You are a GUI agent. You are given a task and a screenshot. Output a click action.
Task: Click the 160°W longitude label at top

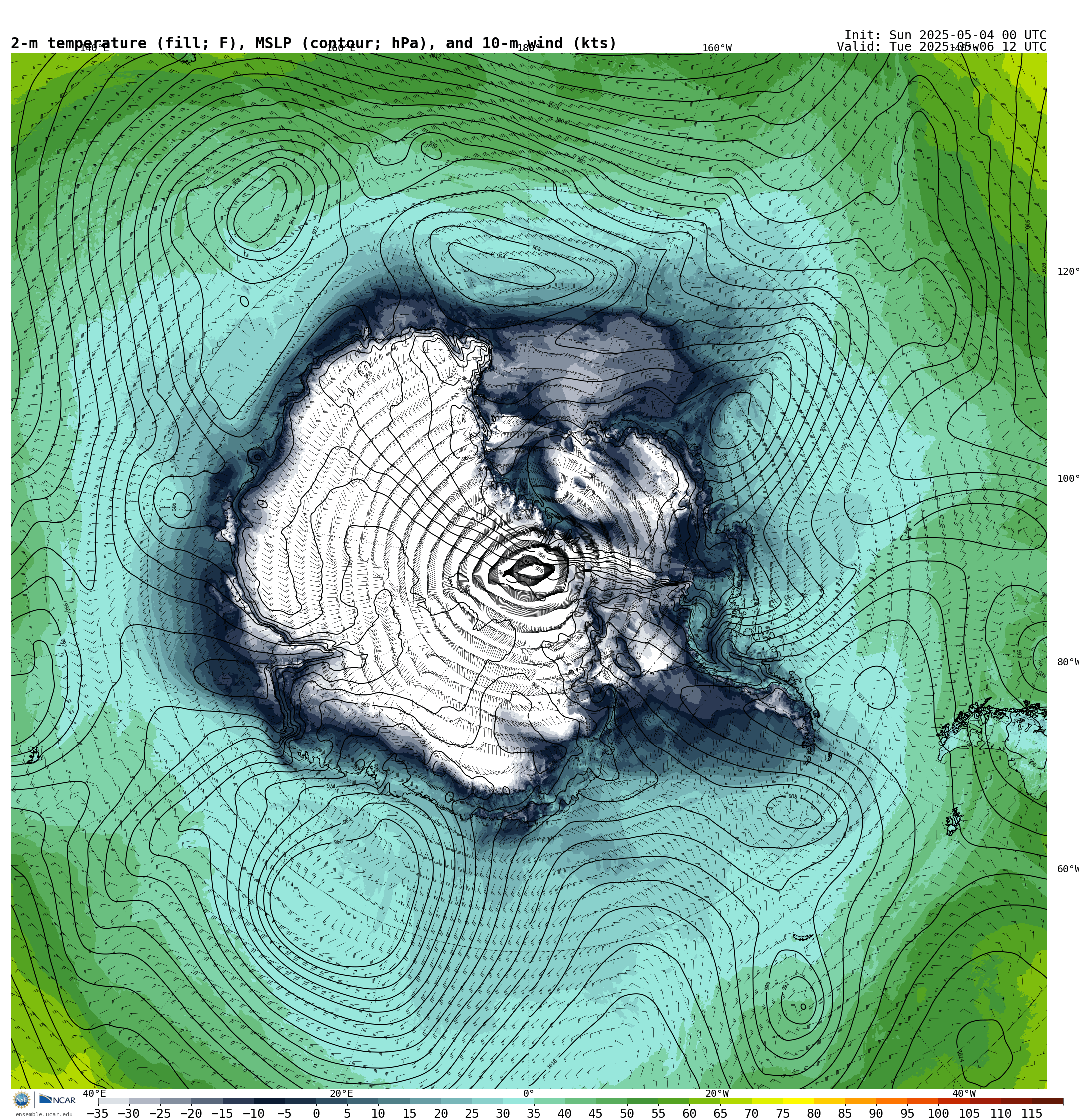point(717,48)
